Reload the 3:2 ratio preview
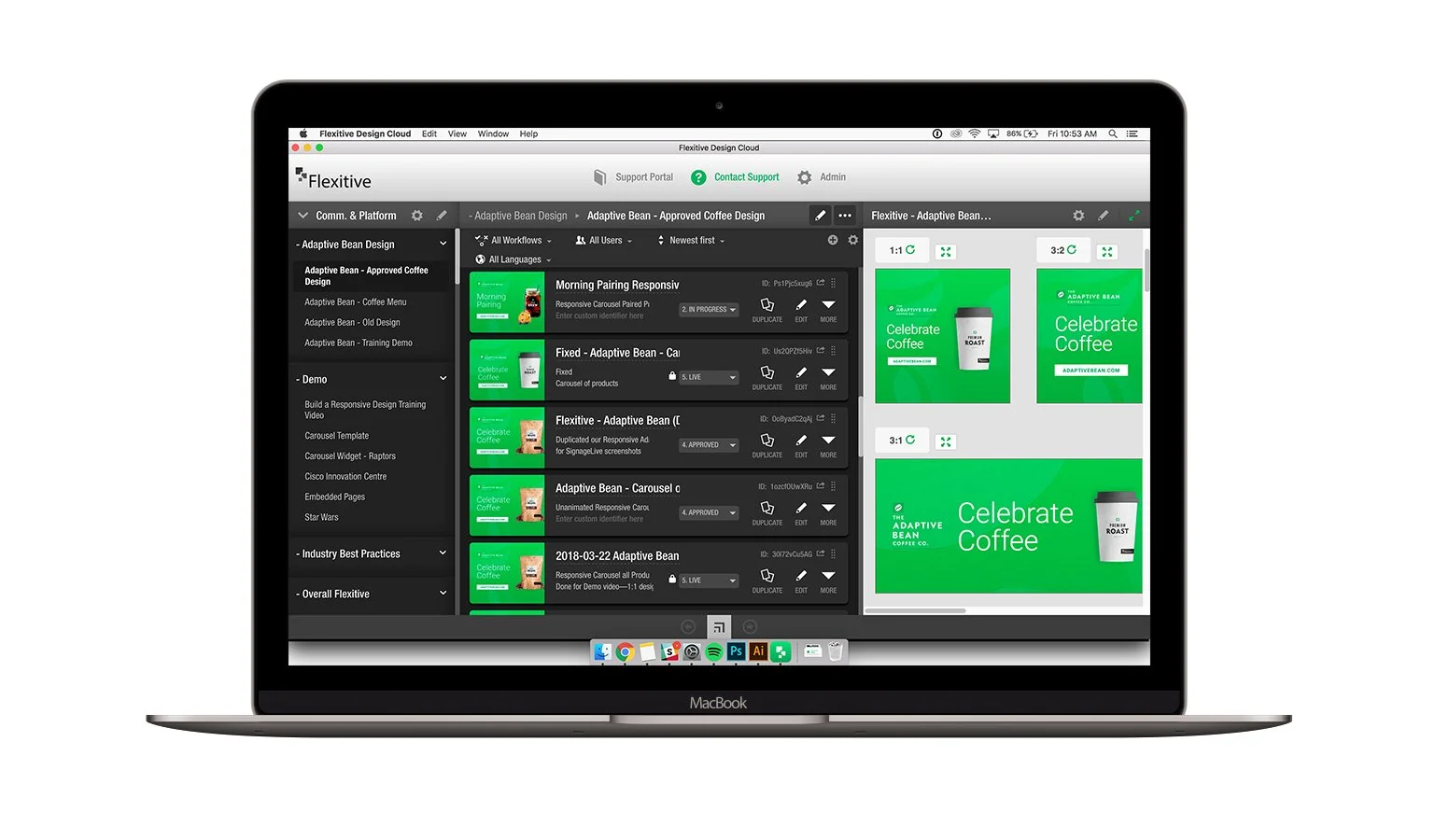Viewport: 1449px width, 840px height. 1072,250
